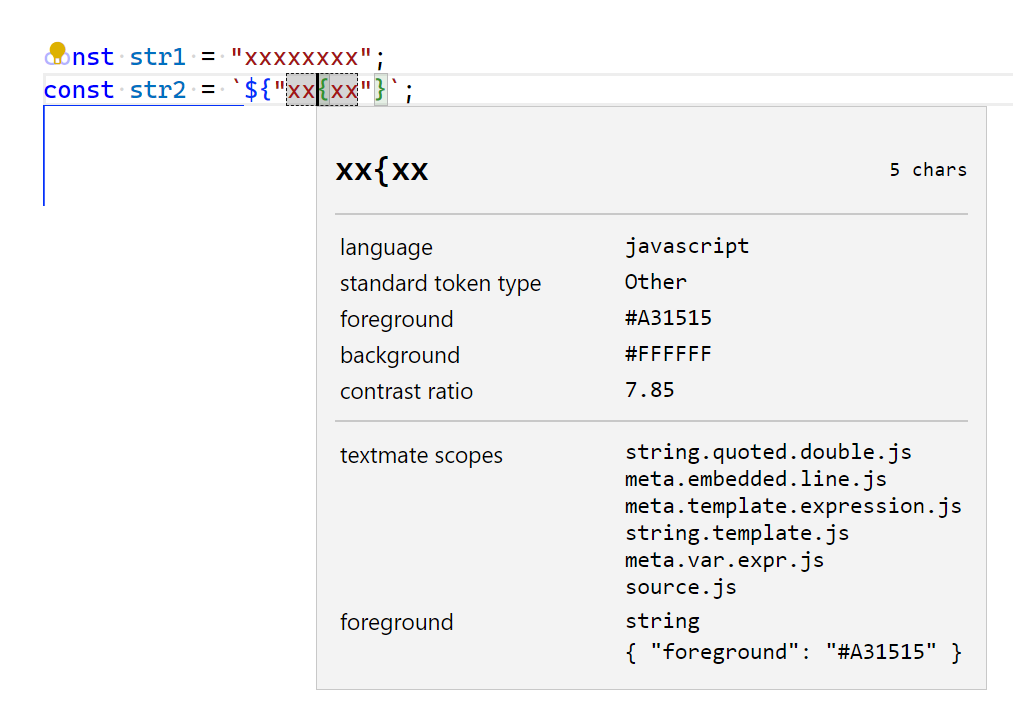Click the highlighted xx{xx token in the editor

coord(322,90)
